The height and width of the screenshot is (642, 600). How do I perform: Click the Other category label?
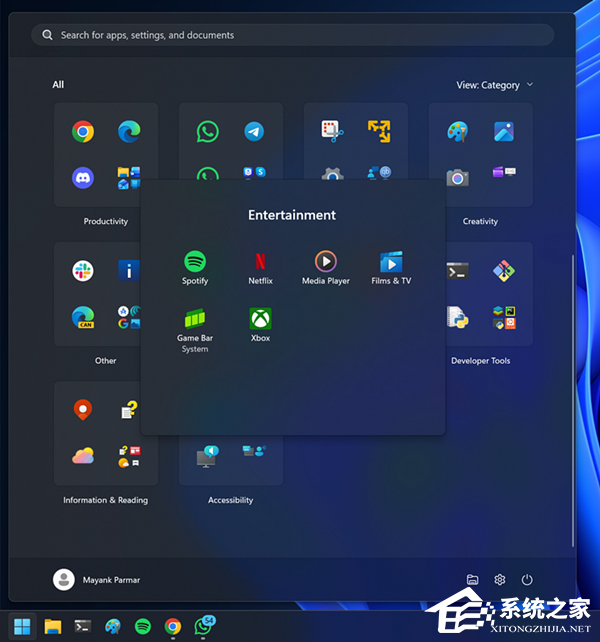106,361
